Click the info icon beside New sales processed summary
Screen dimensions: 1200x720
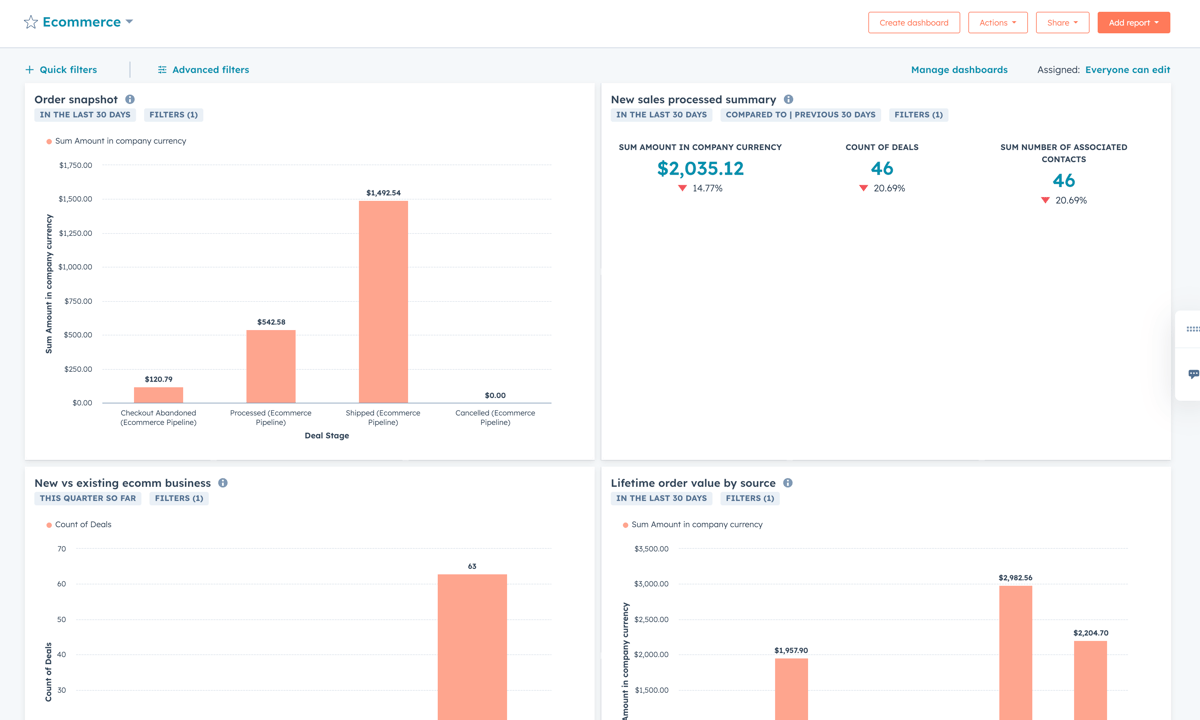pos(788,100)
